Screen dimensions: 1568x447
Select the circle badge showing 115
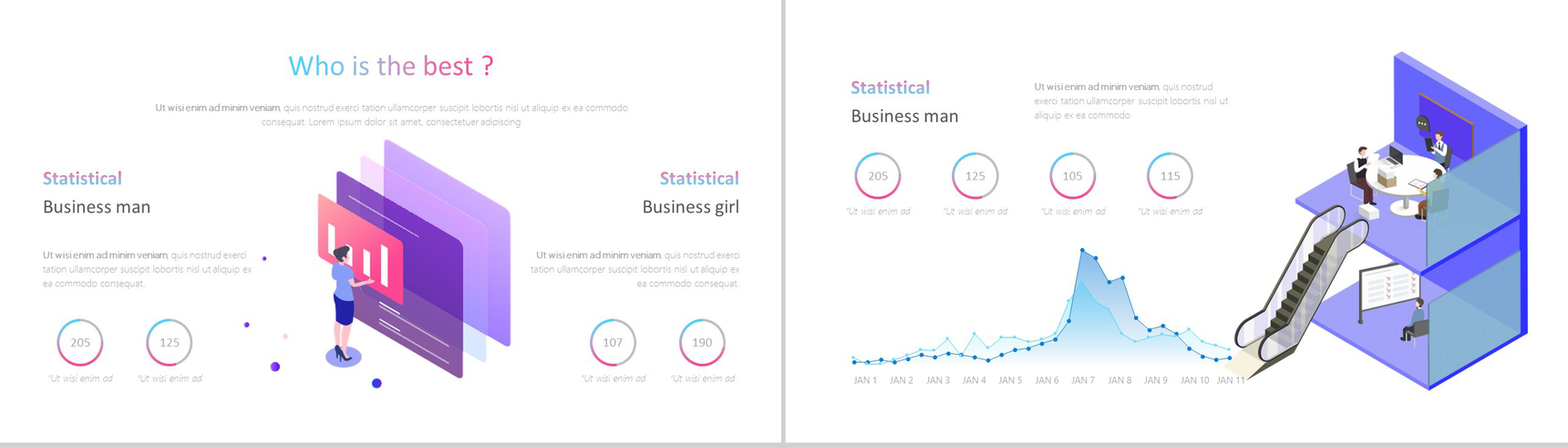(x=1170, y=175)
